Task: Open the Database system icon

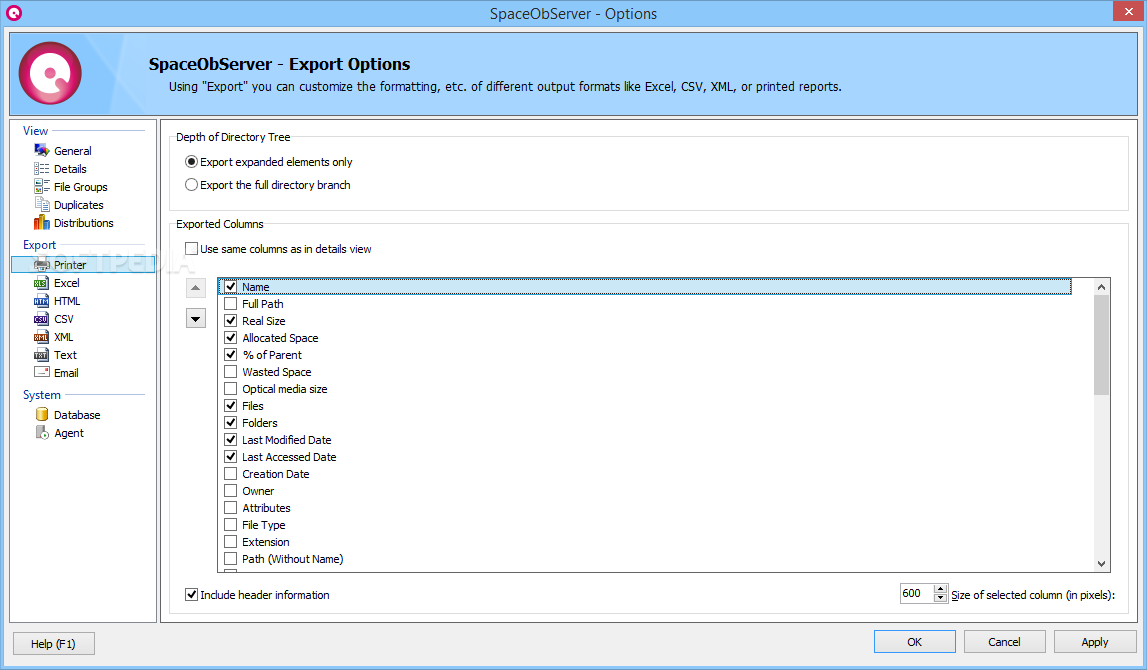Action: tap(42, 415)
